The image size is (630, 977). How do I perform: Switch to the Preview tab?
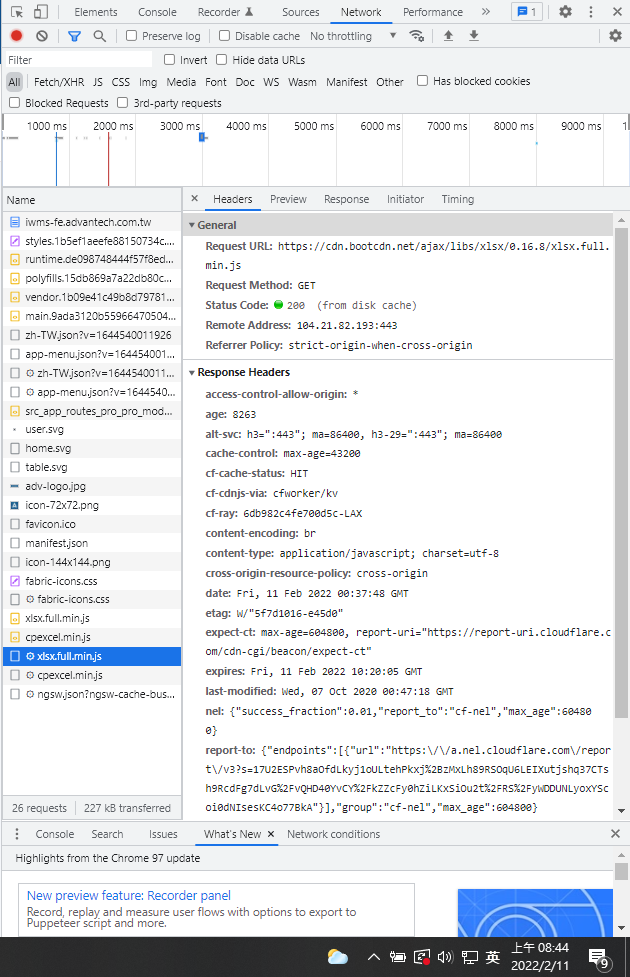click(288, 199)
